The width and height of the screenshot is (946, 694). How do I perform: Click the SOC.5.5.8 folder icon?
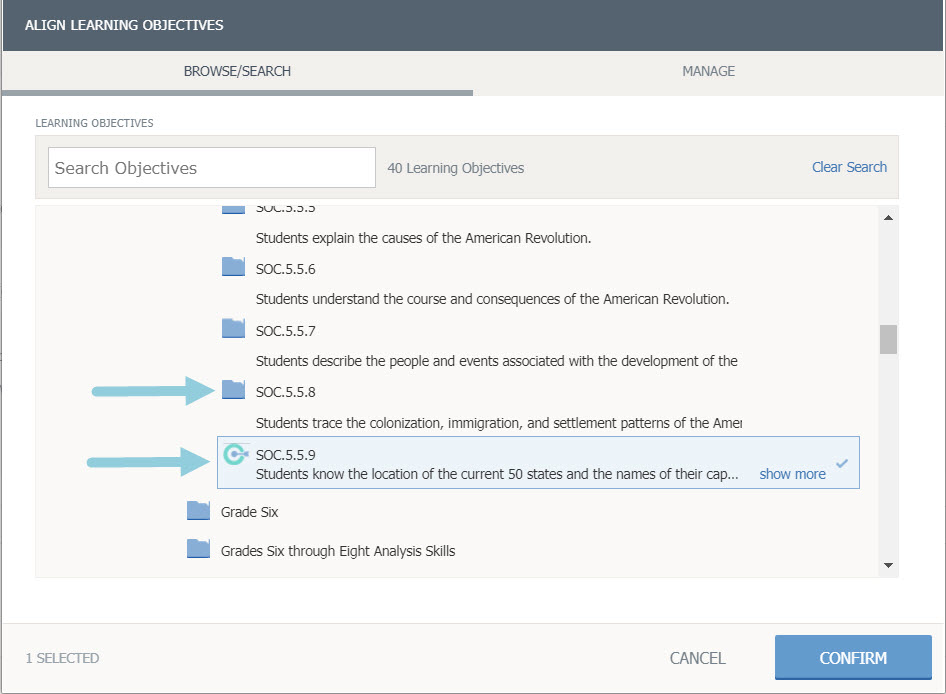point(233,390)
